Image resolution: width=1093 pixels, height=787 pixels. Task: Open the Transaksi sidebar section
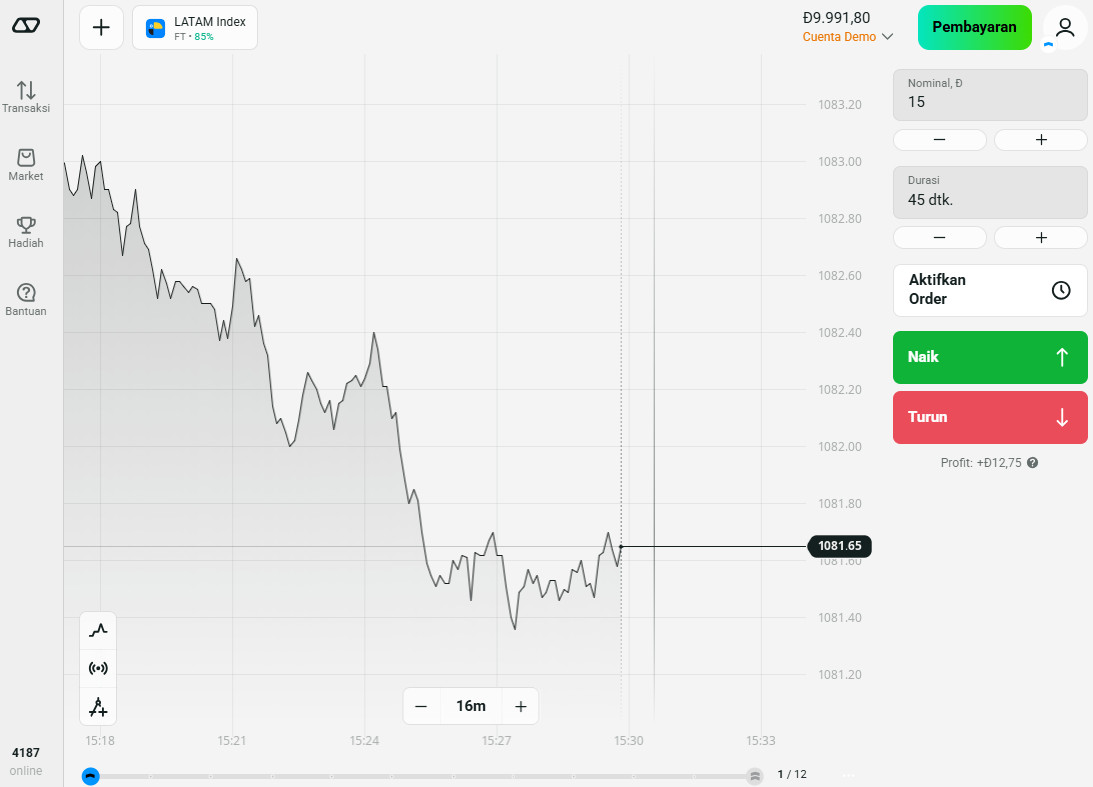[x=26, y=96]
